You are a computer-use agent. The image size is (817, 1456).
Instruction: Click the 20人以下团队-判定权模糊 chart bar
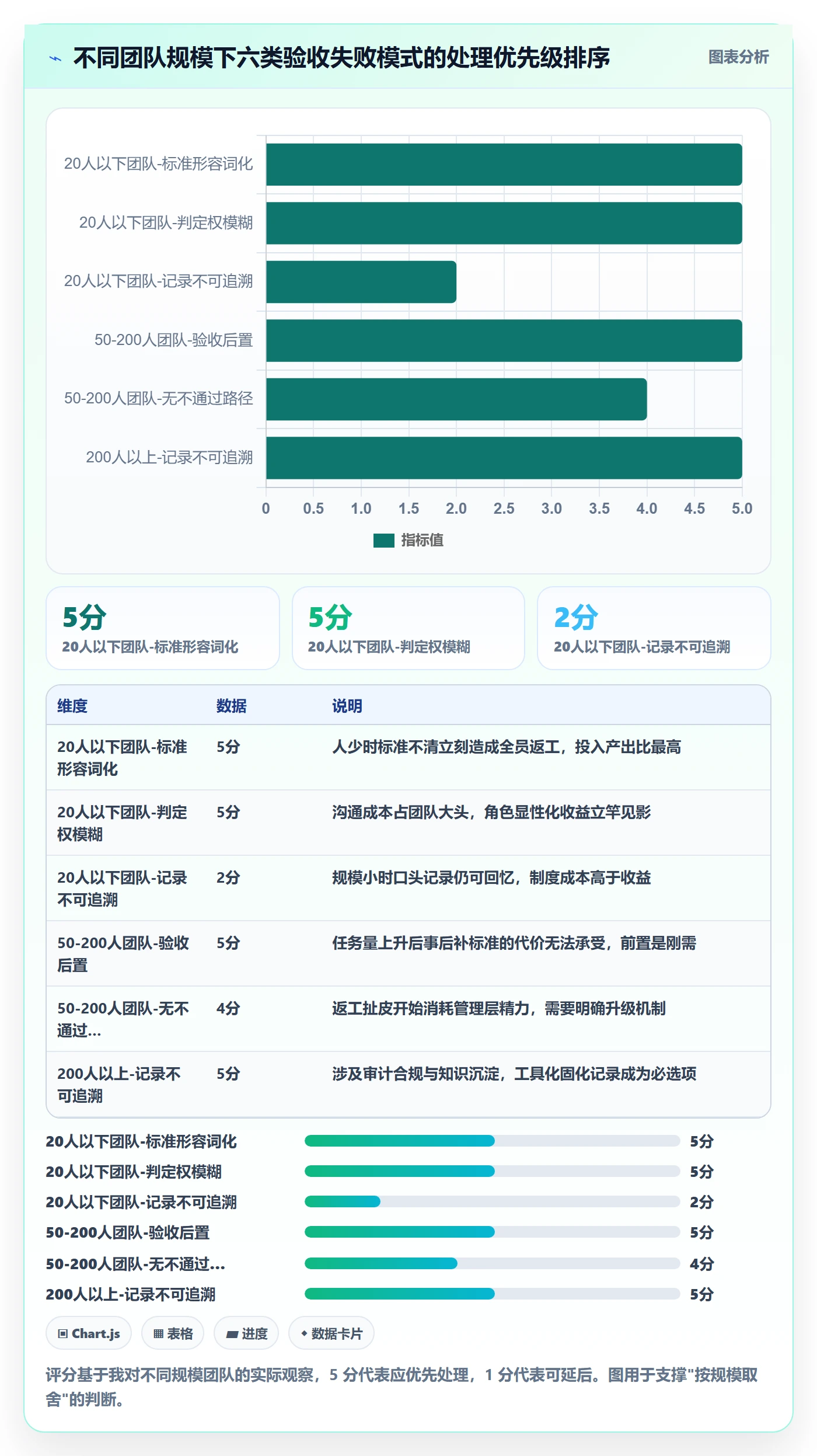504,223
